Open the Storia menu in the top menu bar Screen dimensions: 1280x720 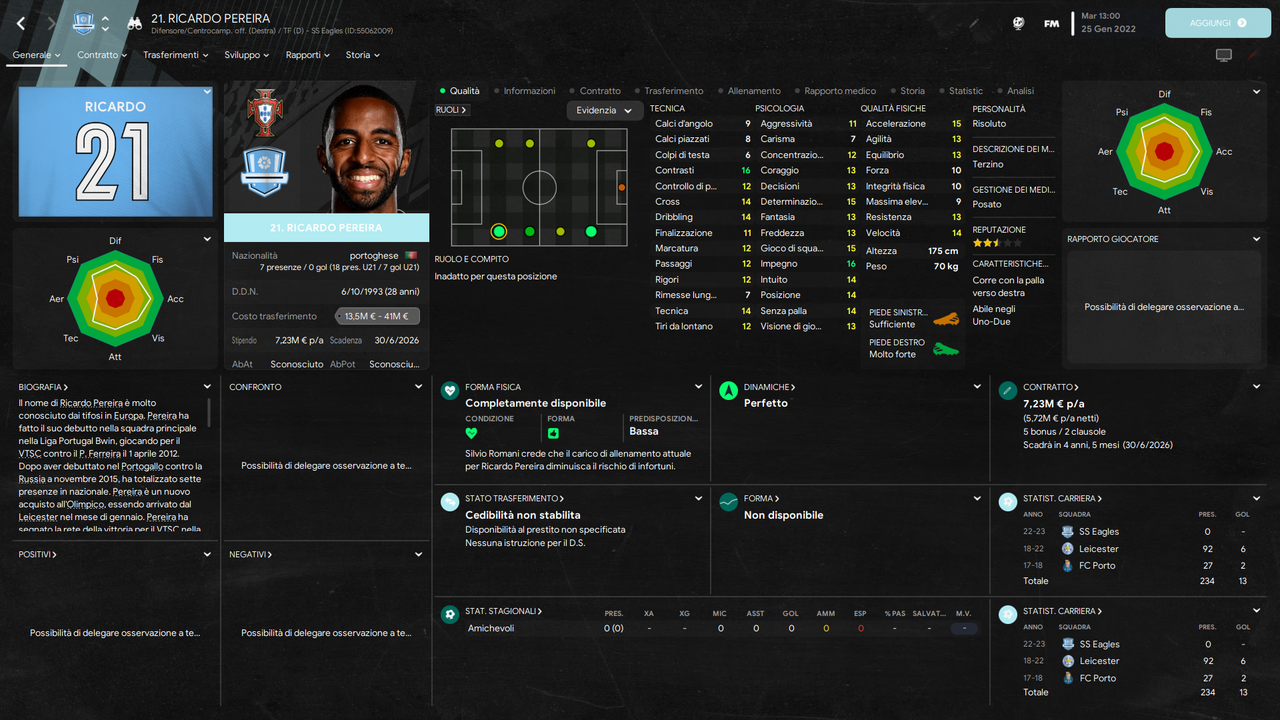(x=363, y=55)
